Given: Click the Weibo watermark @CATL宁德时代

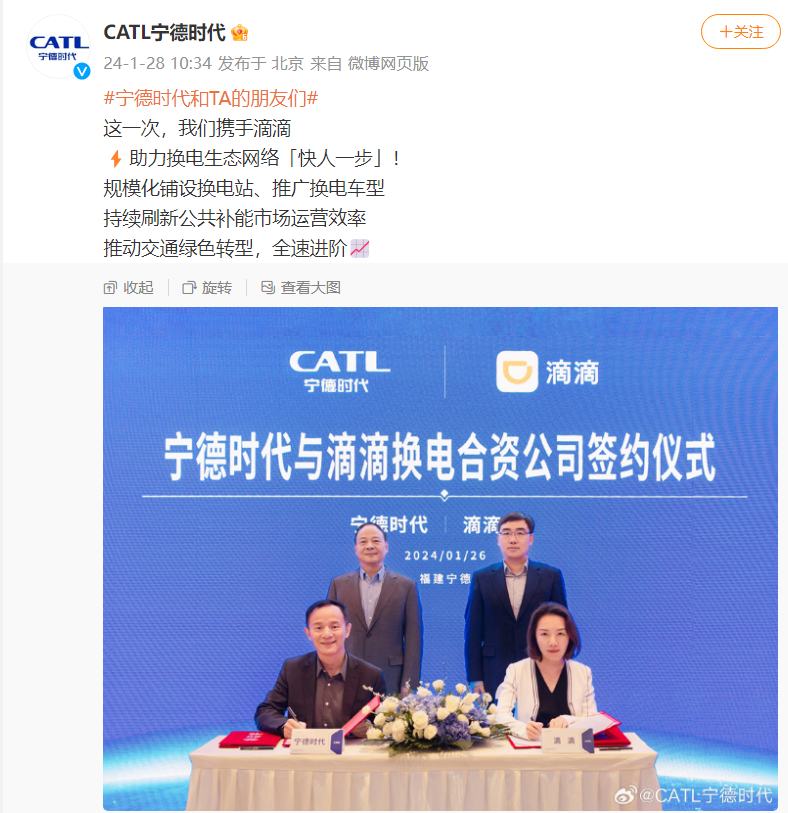Looking at the screenshot, I should (694, 795).
